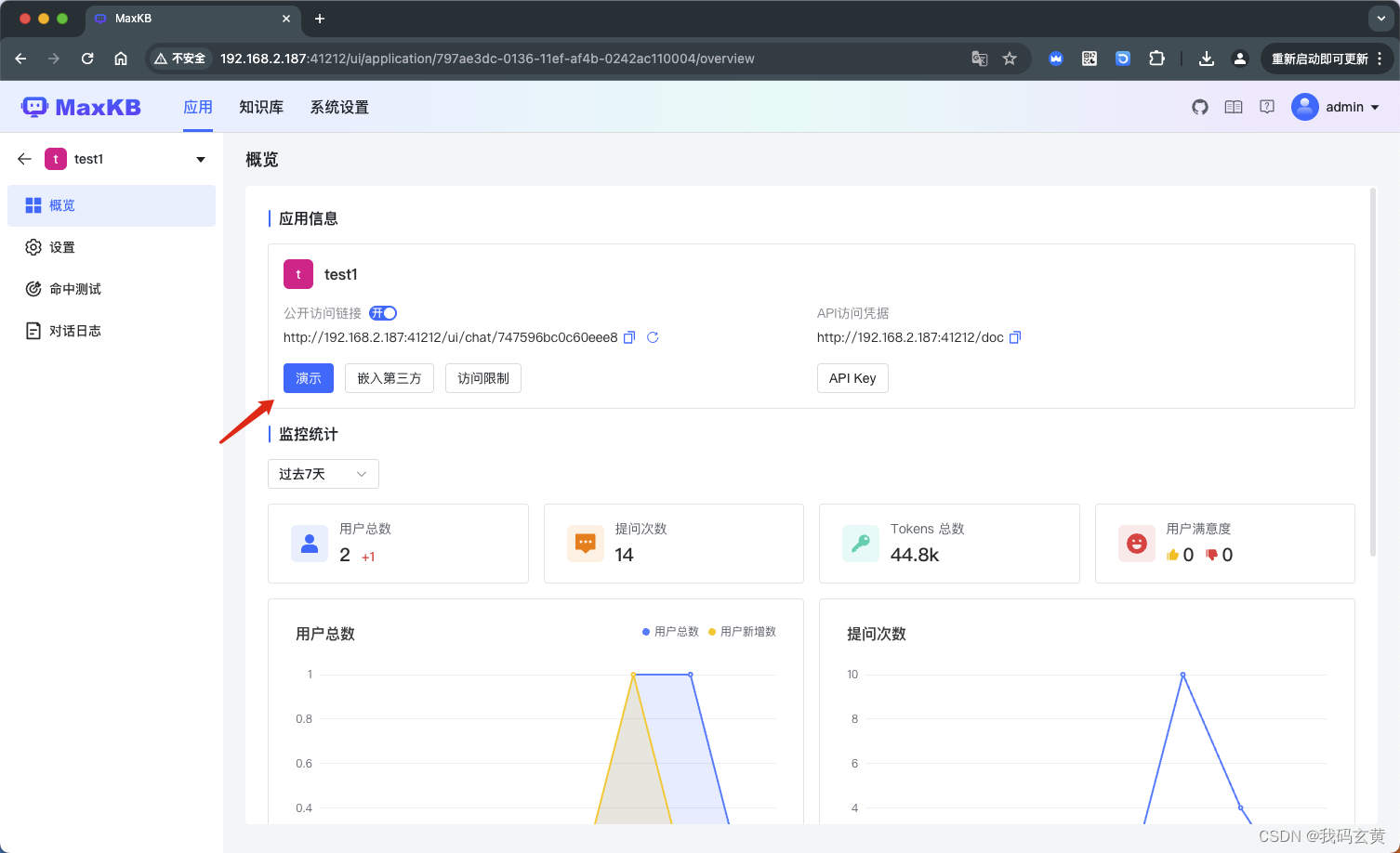Go to the browser home page
The image size is (1400, 853).
[x=121, y=59]
